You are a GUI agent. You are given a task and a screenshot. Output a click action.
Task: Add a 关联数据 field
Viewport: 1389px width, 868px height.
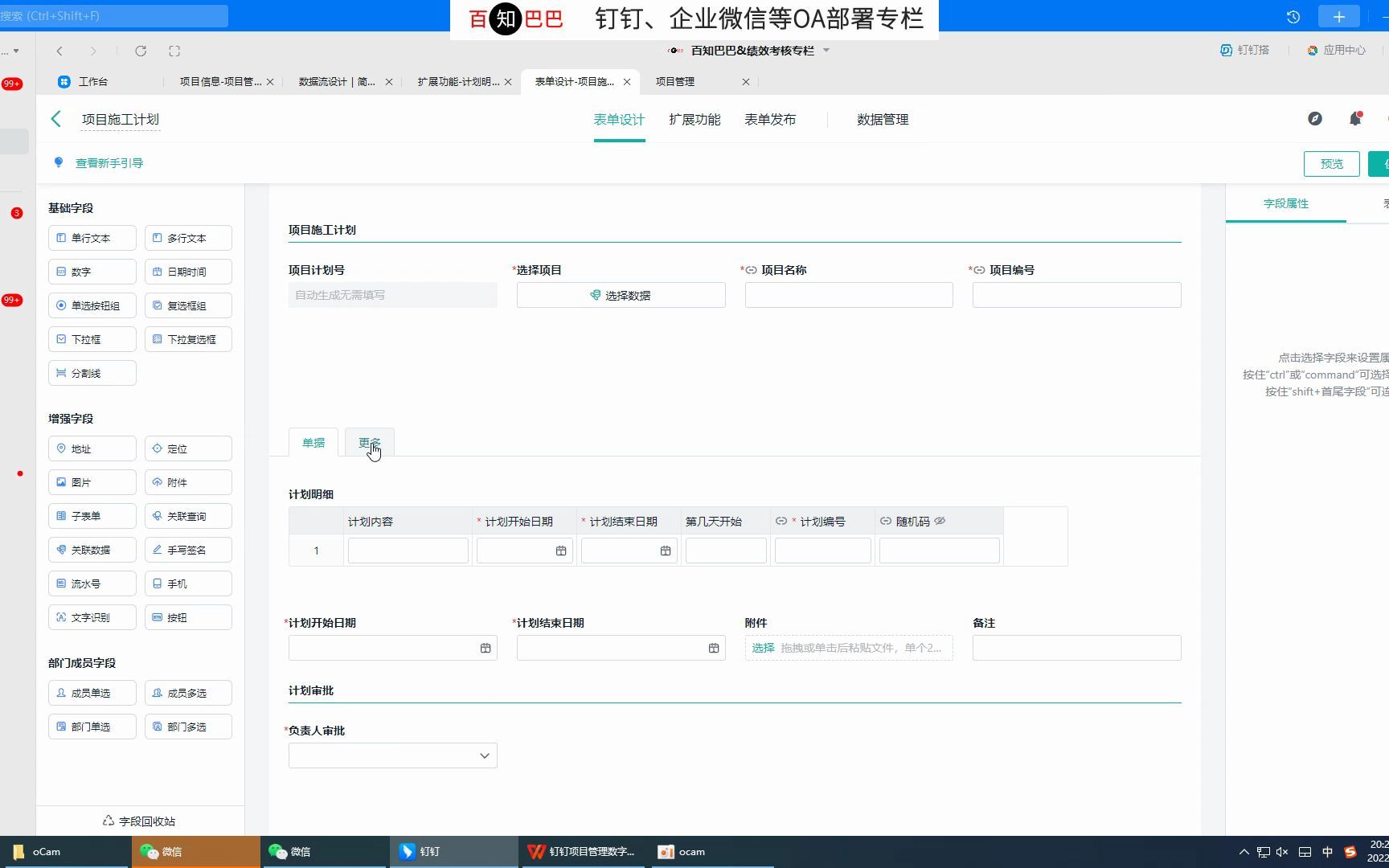92,550
